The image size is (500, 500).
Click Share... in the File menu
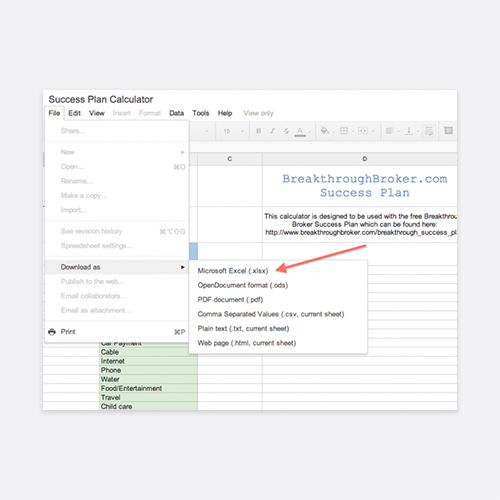(x=117, y=131)
